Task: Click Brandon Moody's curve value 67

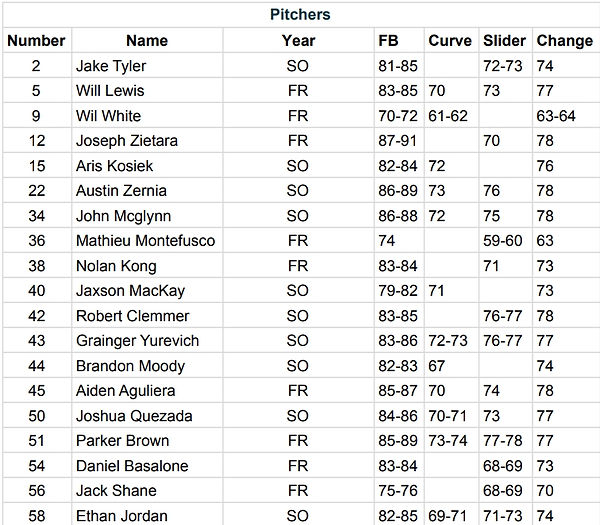Action: pyautogui.click(x=437, y=366)
